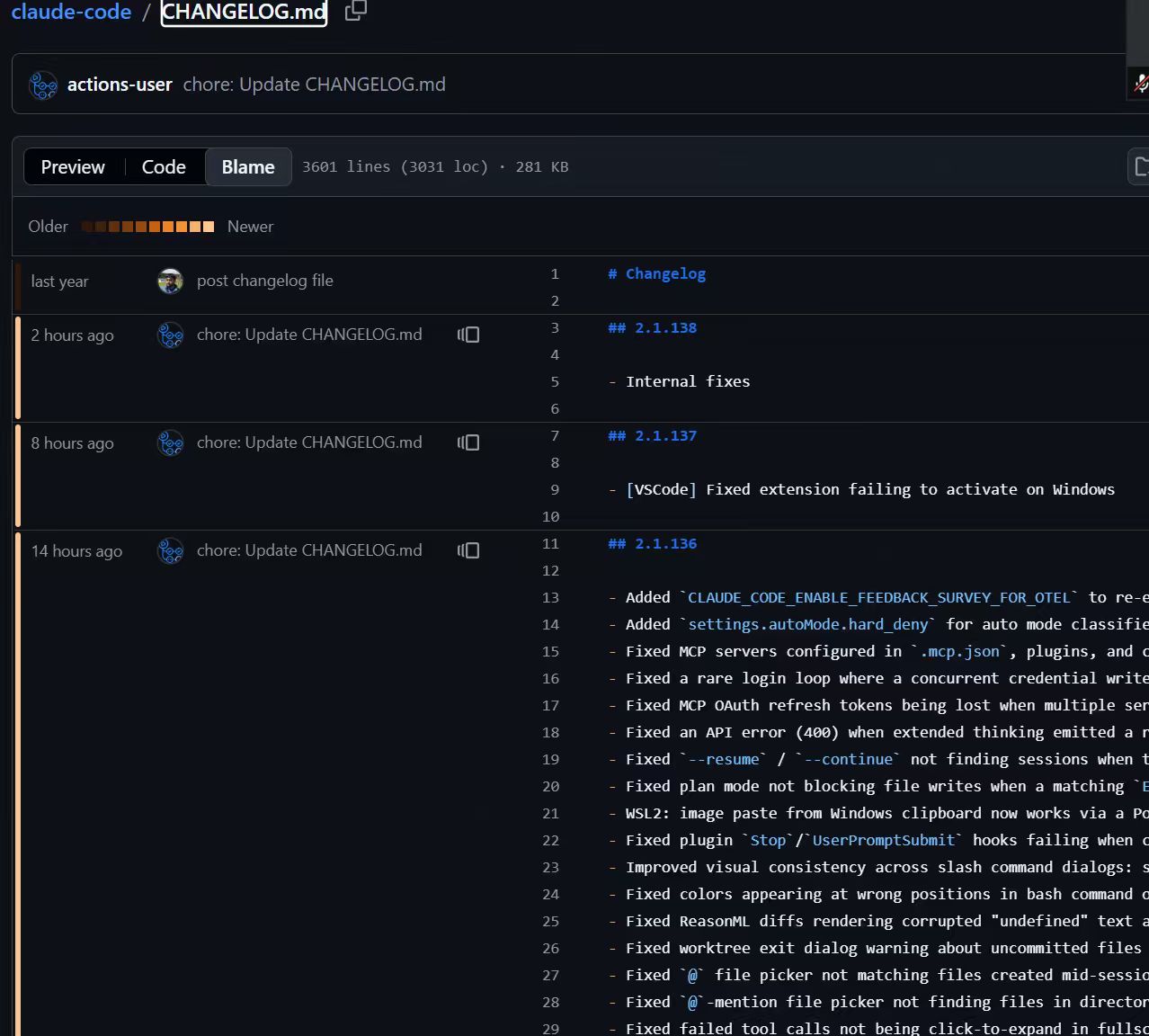The image size is (1149, 1036).
Task: Click the 'Improved visual consistency' line
Action: 877,868
